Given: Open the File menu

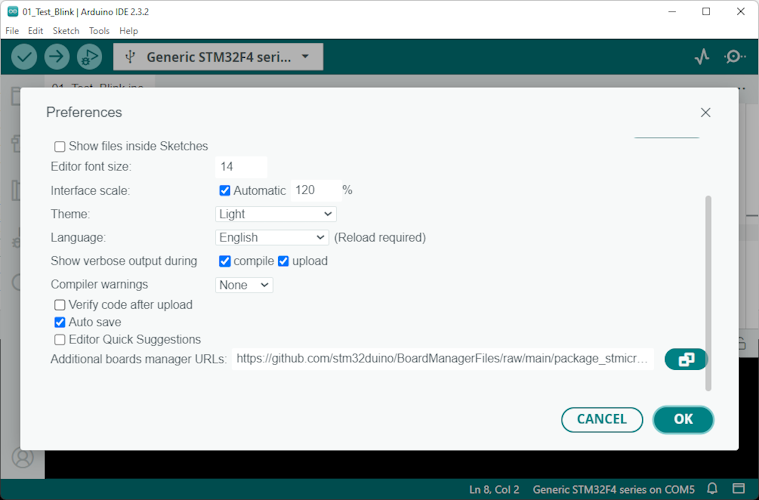Looking at the screenshot, I should coord(12,30).
